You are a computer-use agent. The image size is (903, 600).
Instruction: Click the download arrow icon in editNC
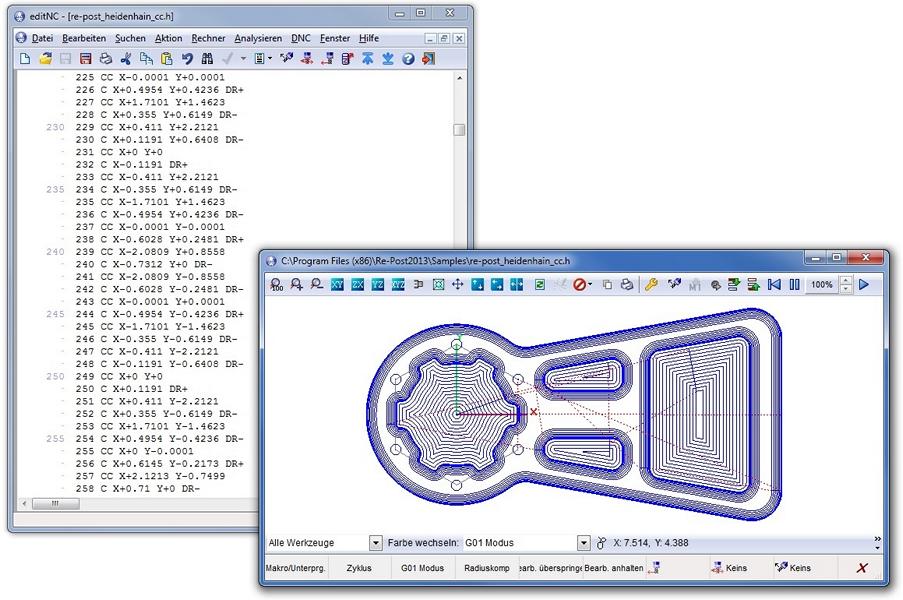(388, 59)
